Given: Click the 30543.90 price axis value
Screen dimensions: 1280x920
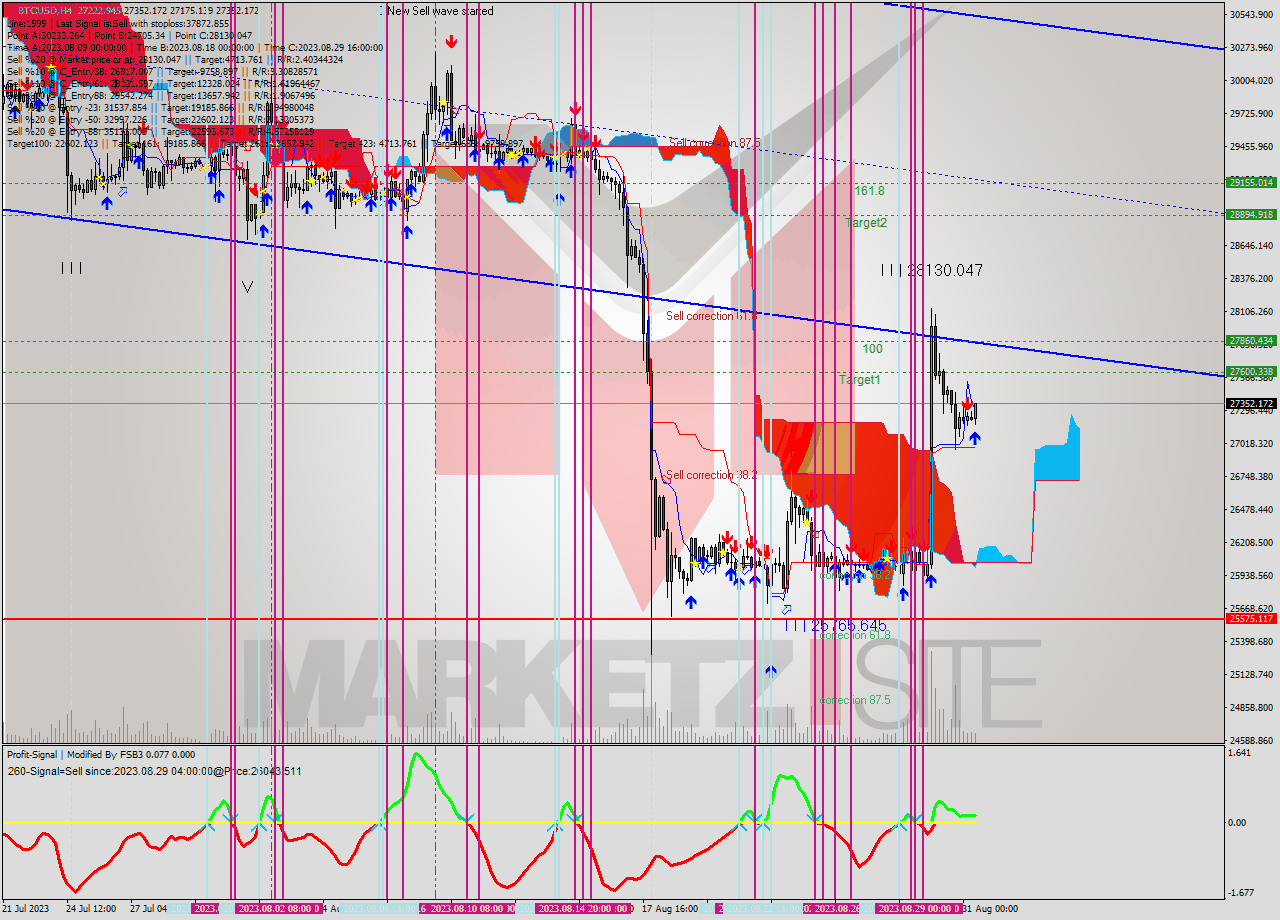Looking at the screenshot, I should tap(1250, 14).
